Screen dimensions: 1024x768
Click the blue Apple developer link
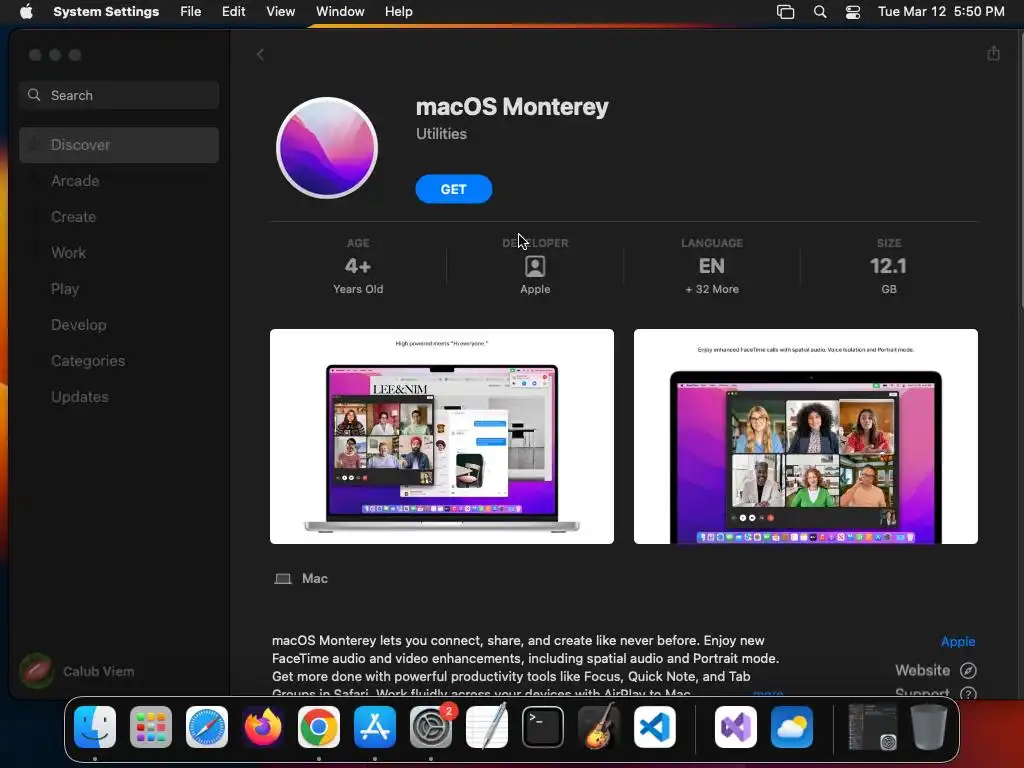click(957, 641)
